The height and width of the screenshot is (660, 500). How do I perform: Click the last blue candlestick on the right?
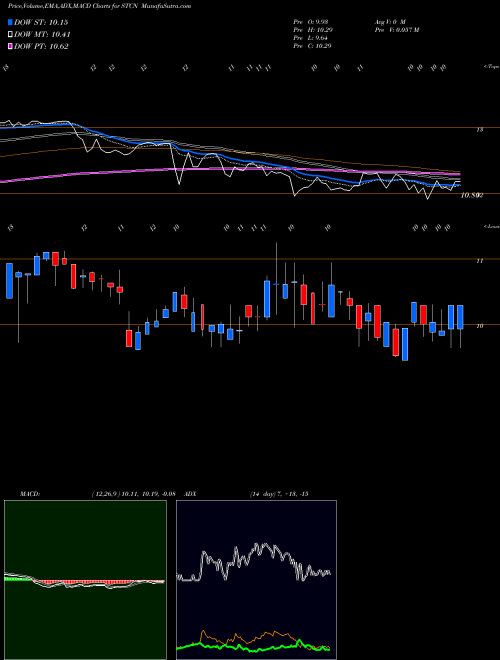click(x=460, y=317)
